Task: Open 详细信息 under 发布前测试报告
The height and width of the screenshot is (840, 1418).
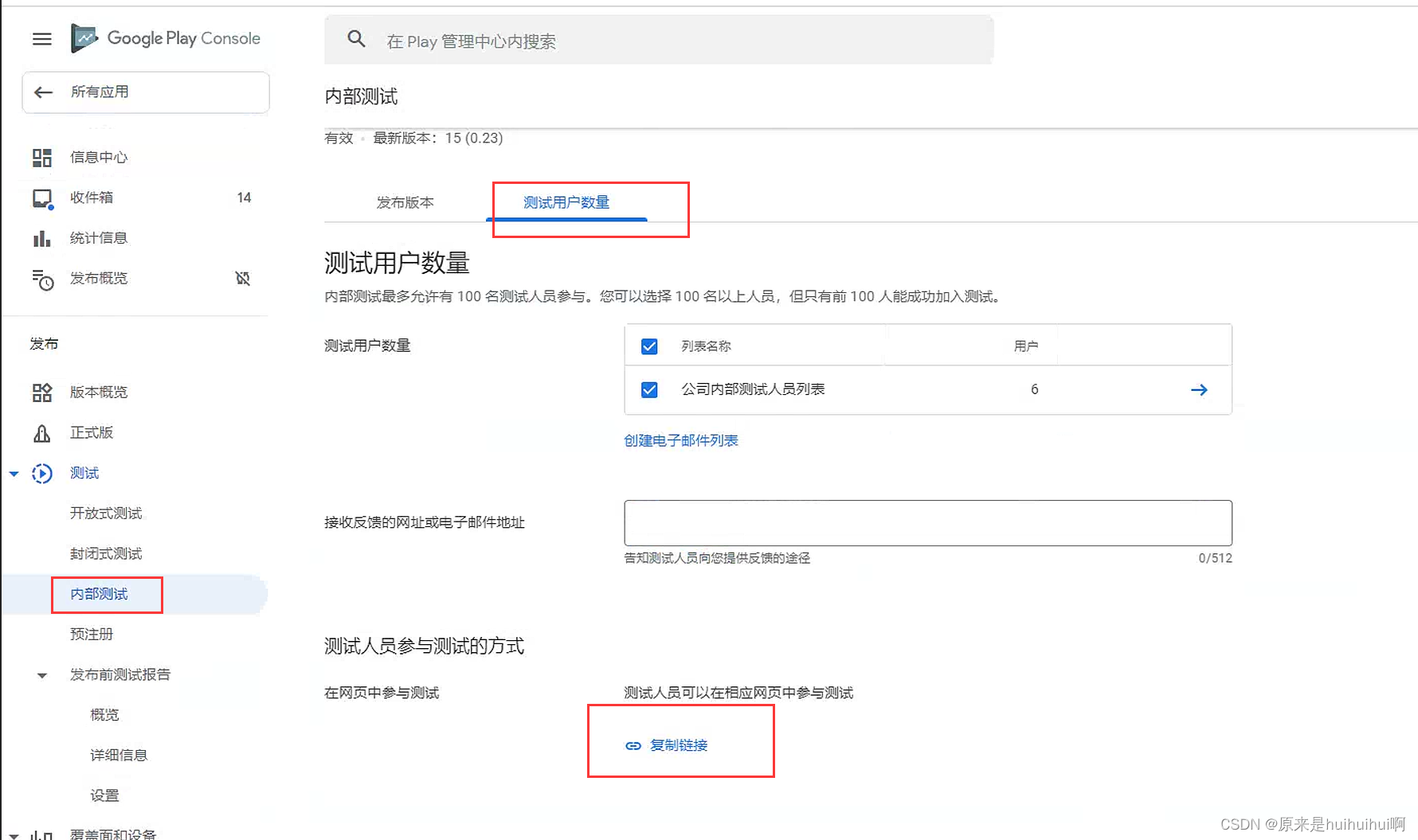Action: 119,756
